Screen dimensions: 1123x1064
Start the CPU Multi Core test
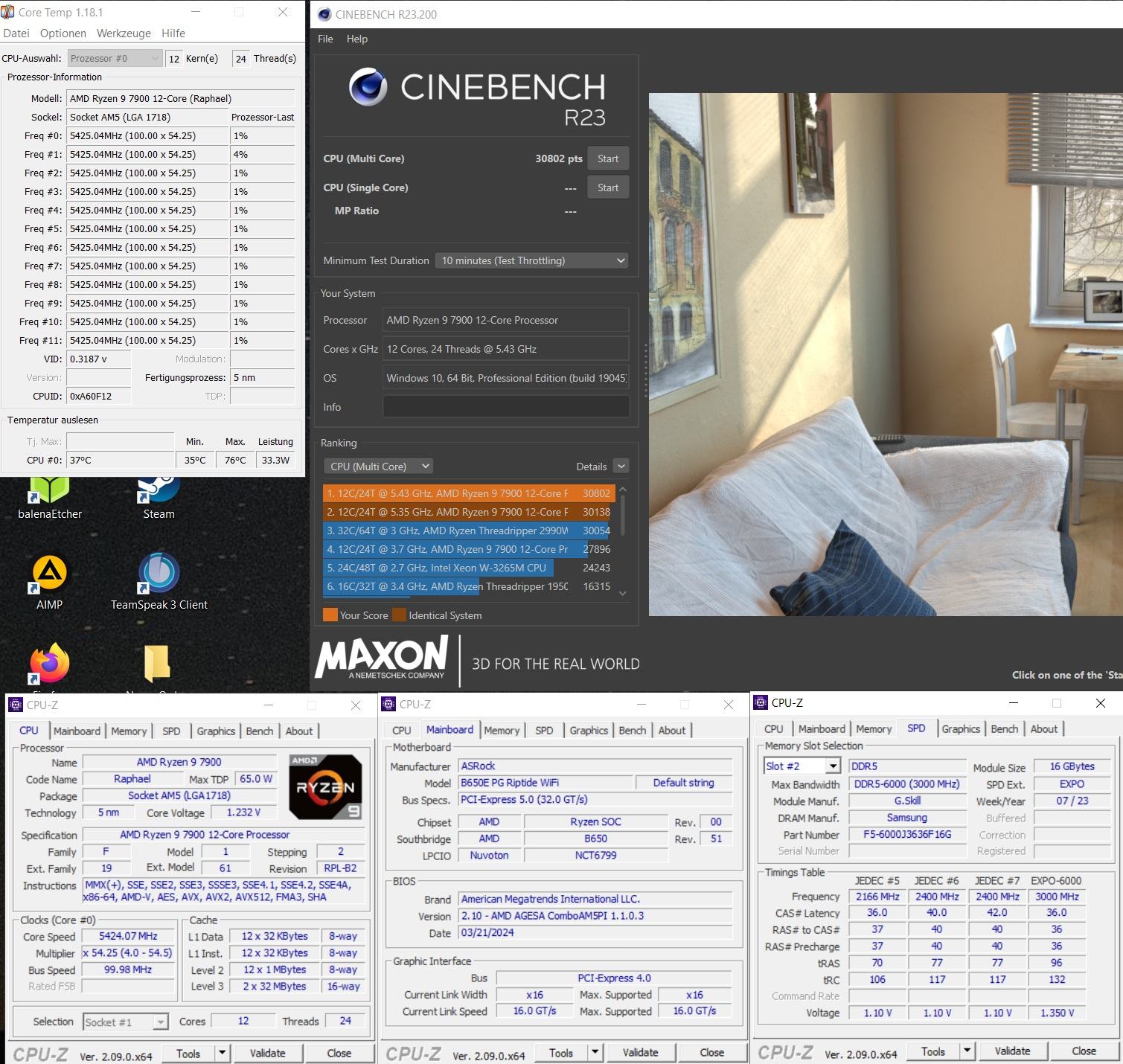[x=608, y=158]
